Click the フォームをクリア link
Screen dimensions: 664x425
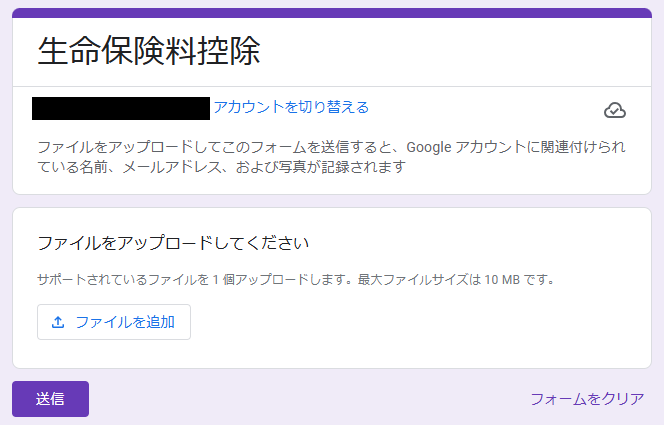coord(587,399)
